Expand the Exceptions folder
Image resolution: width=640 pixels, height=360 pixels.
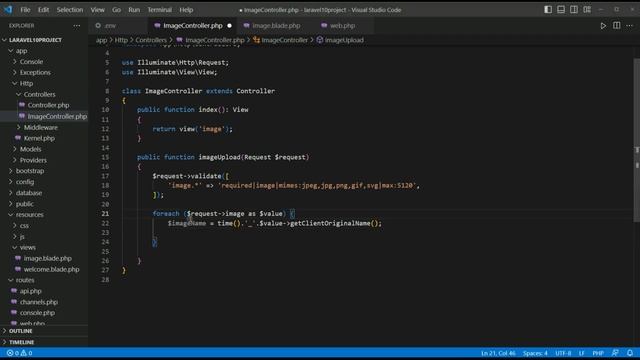coord(35,73)
